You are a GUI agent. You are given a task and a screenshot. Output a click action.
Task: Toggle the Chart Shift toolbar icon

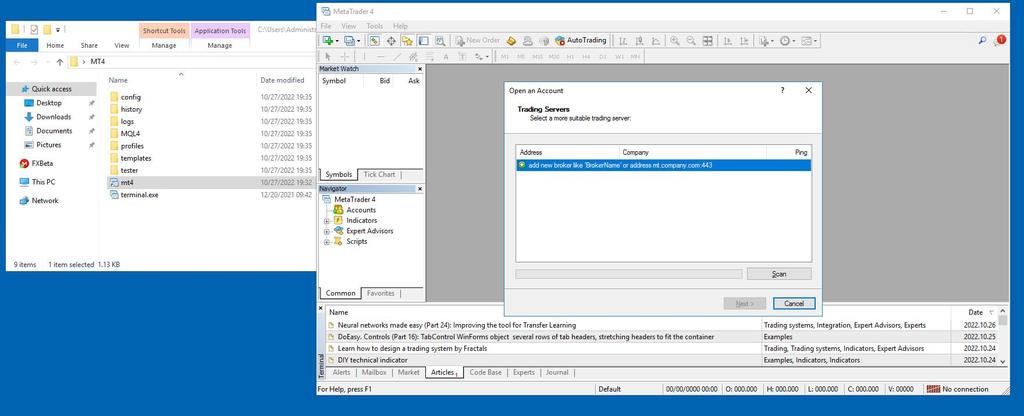coord(743,40)
